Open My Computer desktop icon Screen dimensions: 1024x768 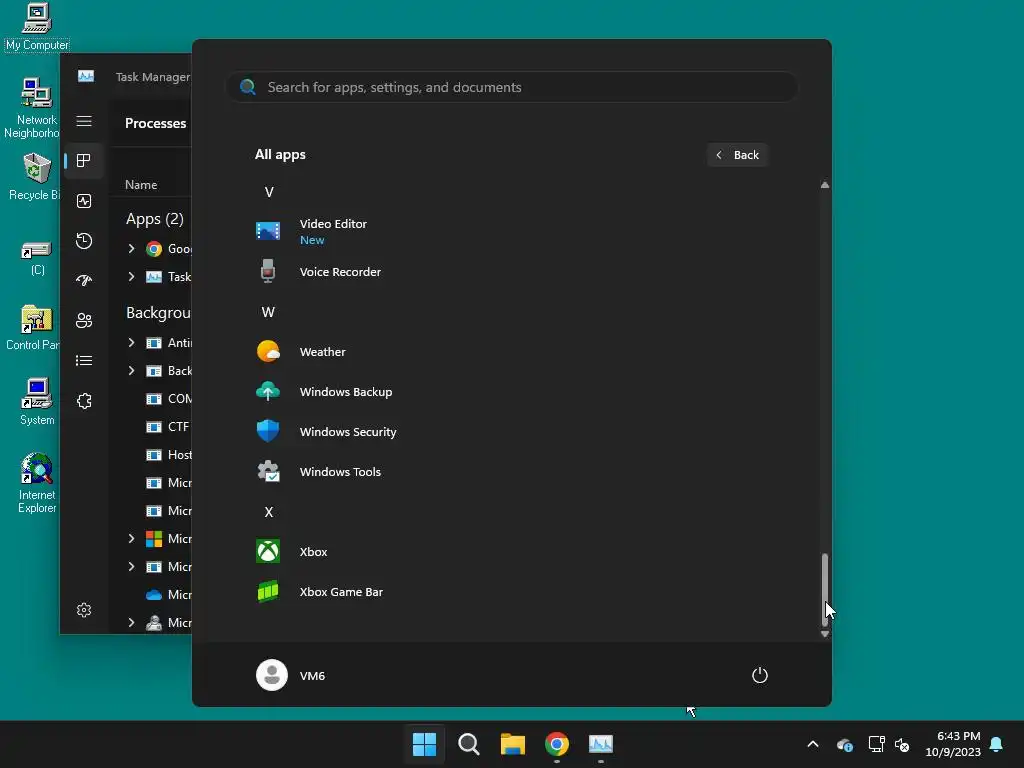37,27
